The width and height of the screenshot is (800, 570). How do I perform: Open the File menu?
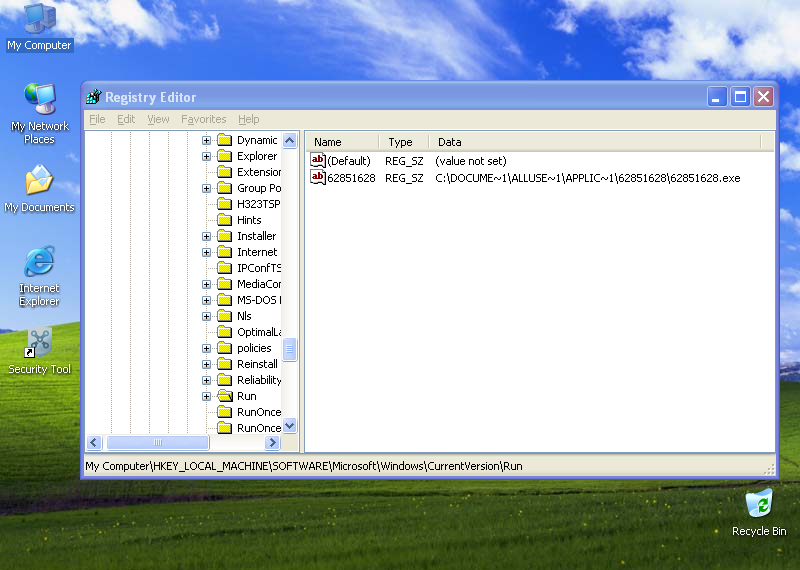[x=97, y=119]
